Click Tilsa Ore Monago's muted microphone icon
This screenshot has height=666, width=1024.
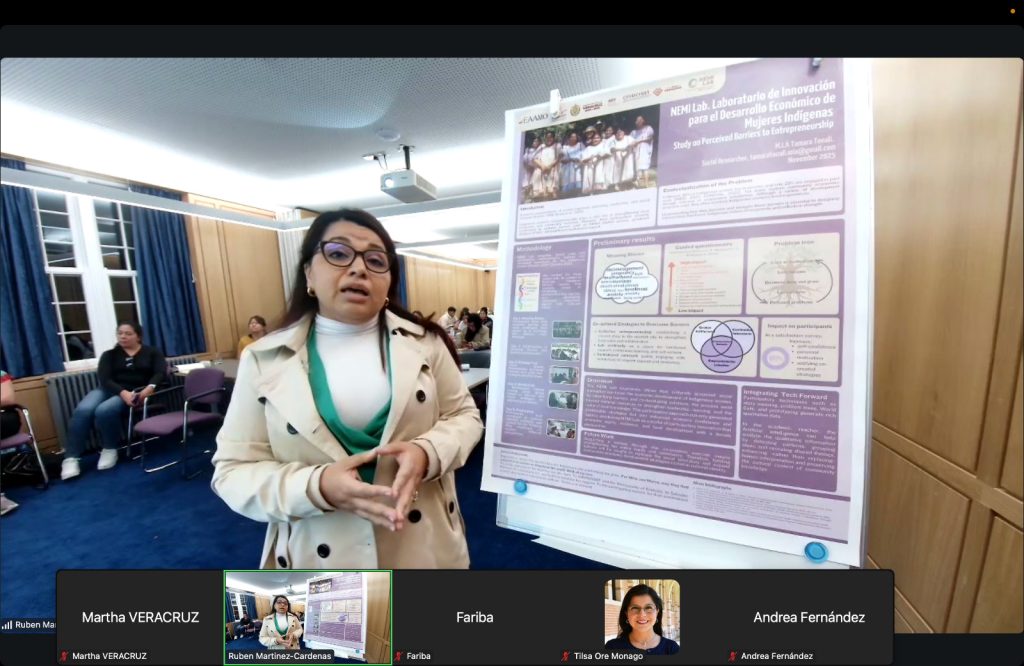[566, 656]
